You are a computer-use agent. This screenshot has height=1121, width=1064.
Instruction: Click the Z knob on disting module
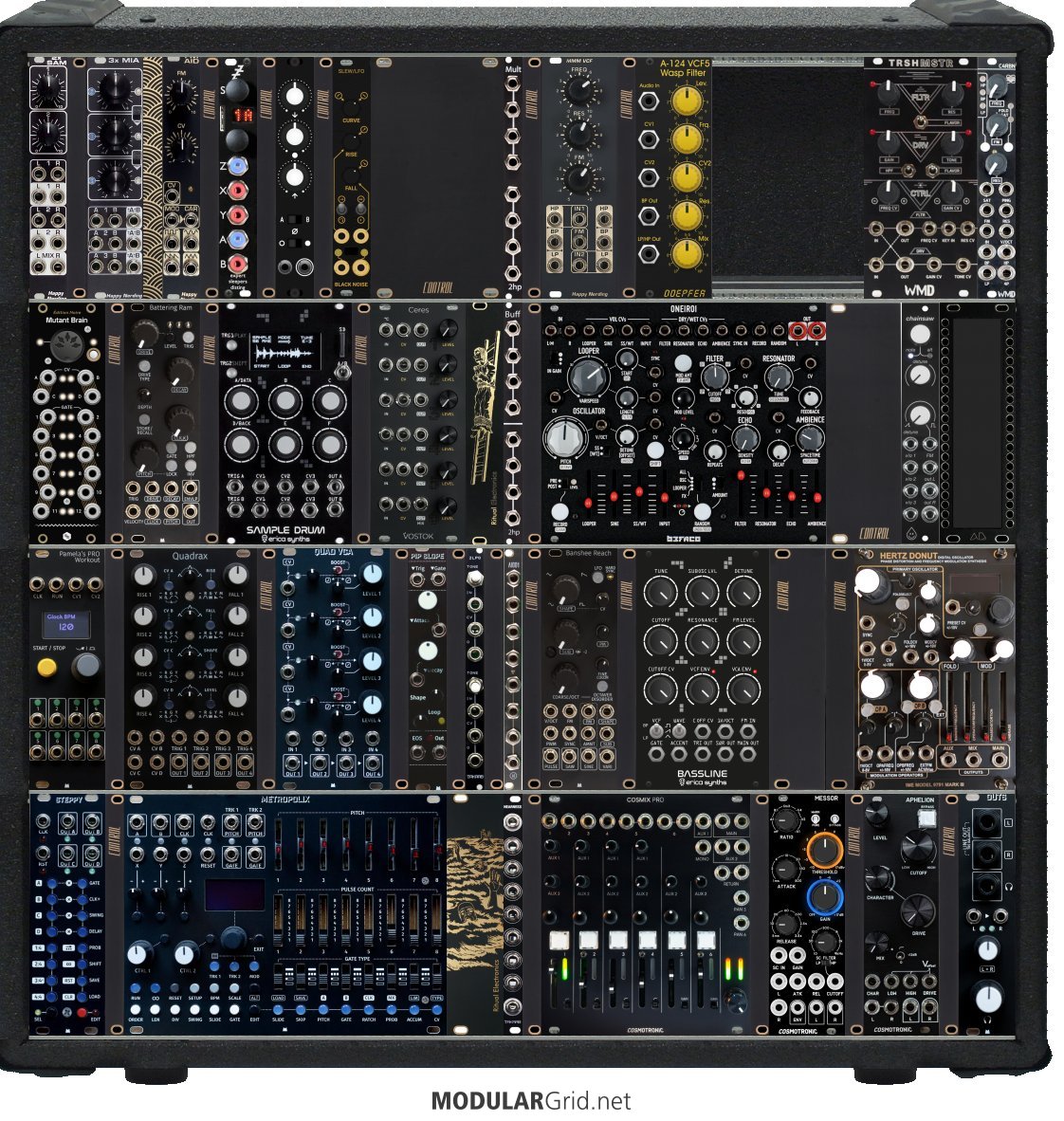237,166
